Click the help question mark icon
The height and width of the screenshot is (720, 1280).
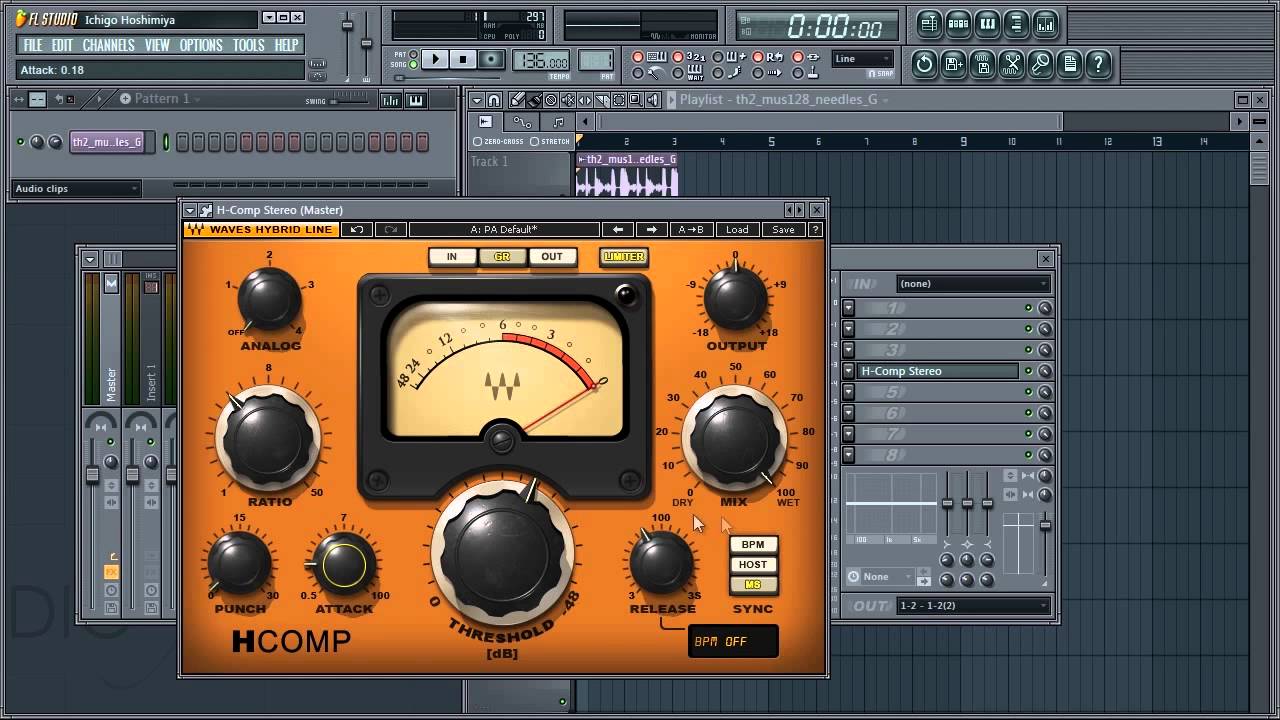1099,65
